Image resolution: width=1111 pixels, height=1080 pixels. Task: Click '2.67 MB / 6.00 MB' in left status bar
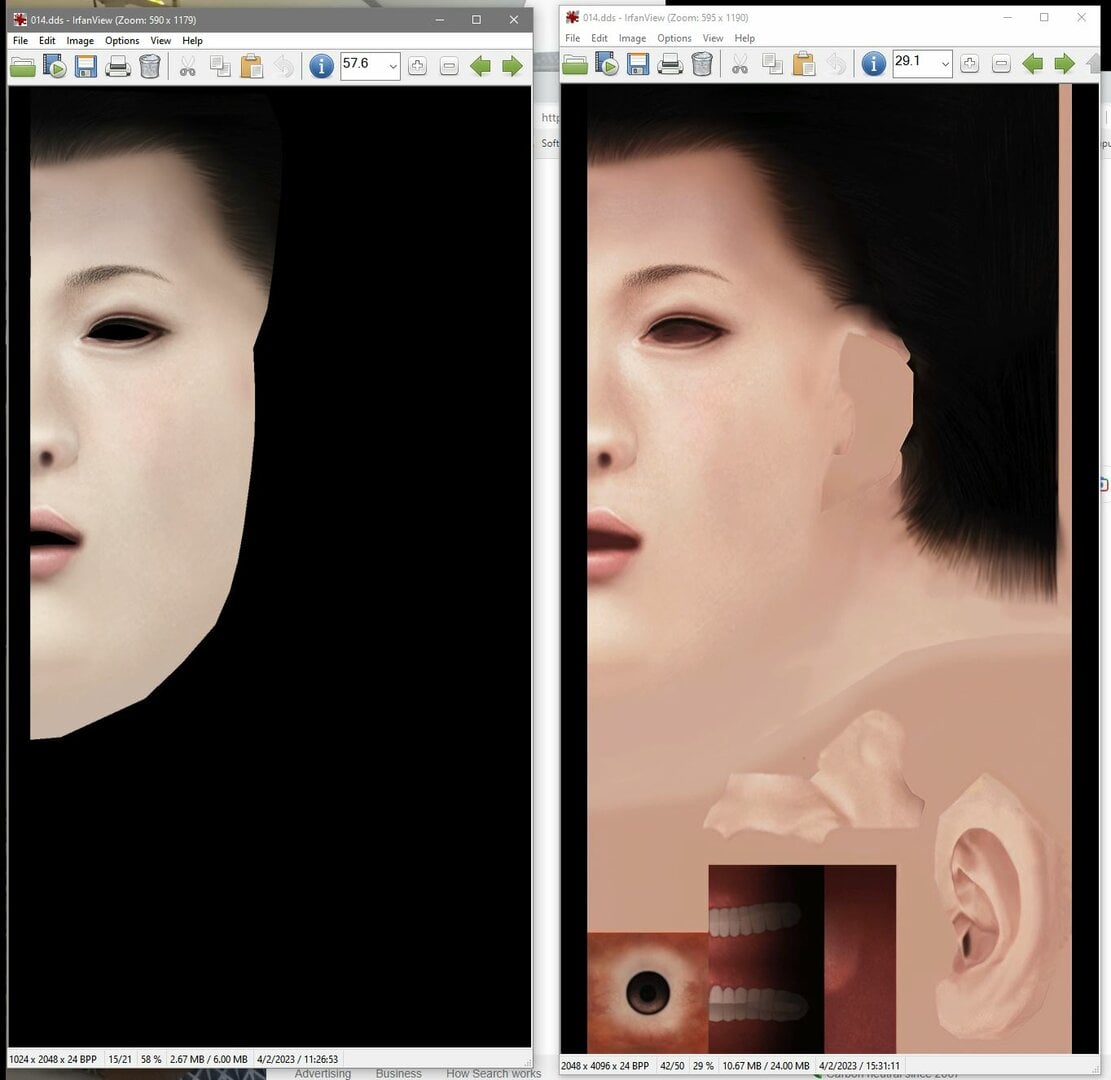208,1059
